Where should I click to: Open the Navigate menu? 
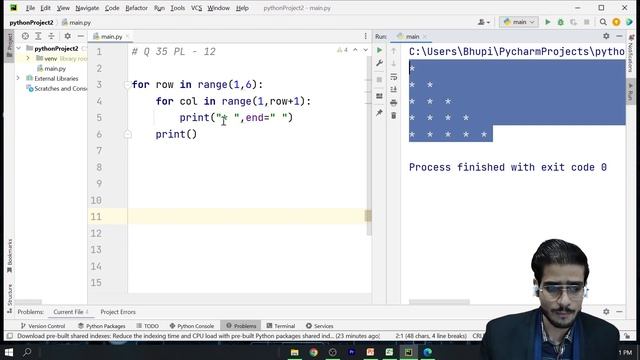tap(87, 8)
